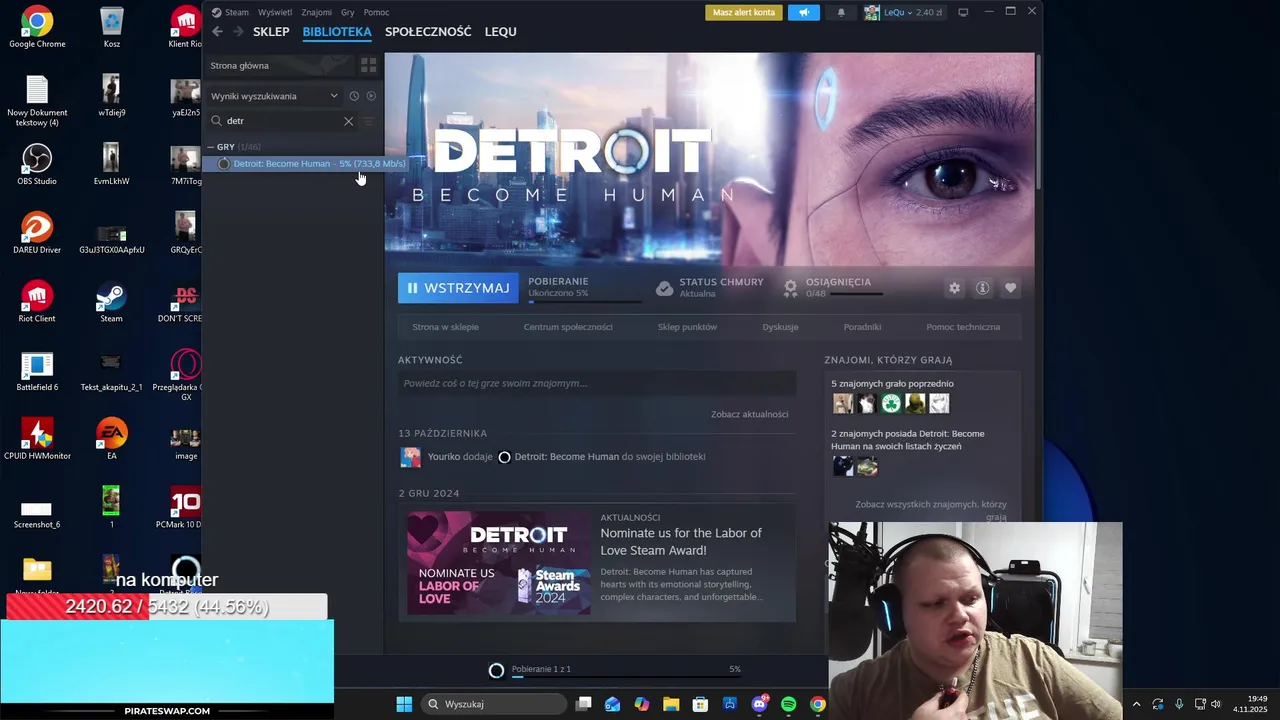Click the activity post input field

point(597,383)
